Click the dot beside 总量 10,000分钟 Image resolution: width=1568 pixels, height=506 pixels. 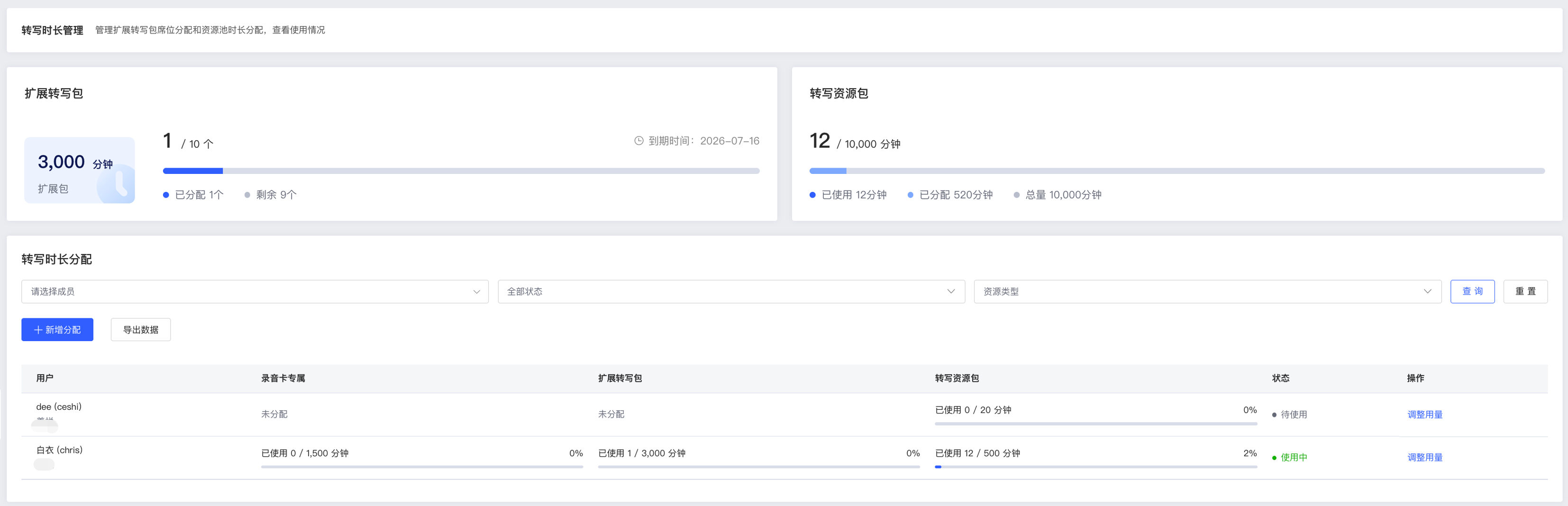[1017, 195]
